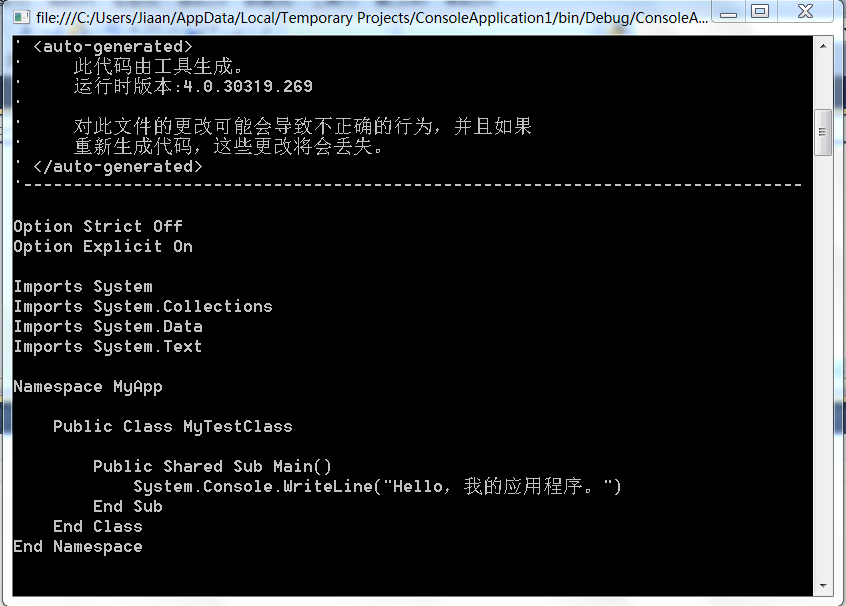Viewport: 846px width, 606px height.
Task: Click the System.Console.WriteLine statement
Action: (377, 487)
